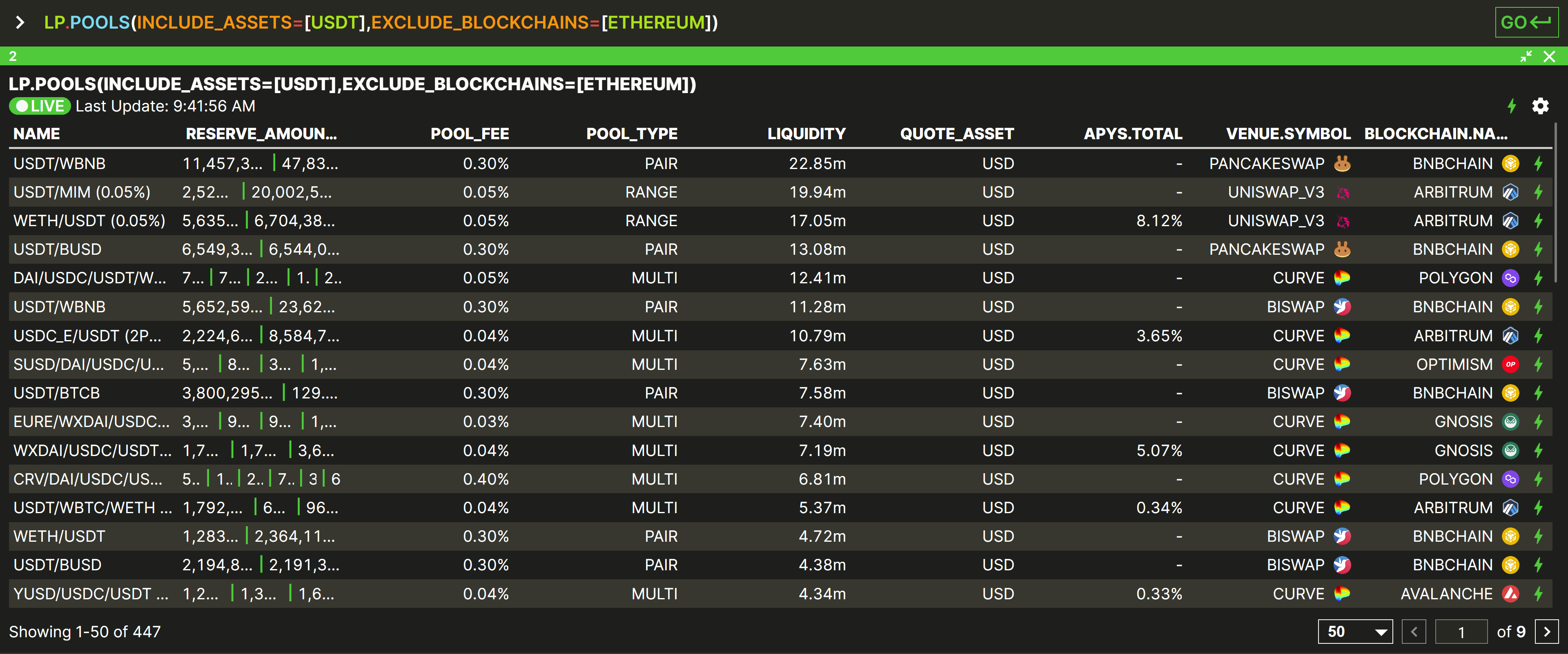1568x654 pixels.
Task: Open the settings gear icon
Action: pos(1540,106)
